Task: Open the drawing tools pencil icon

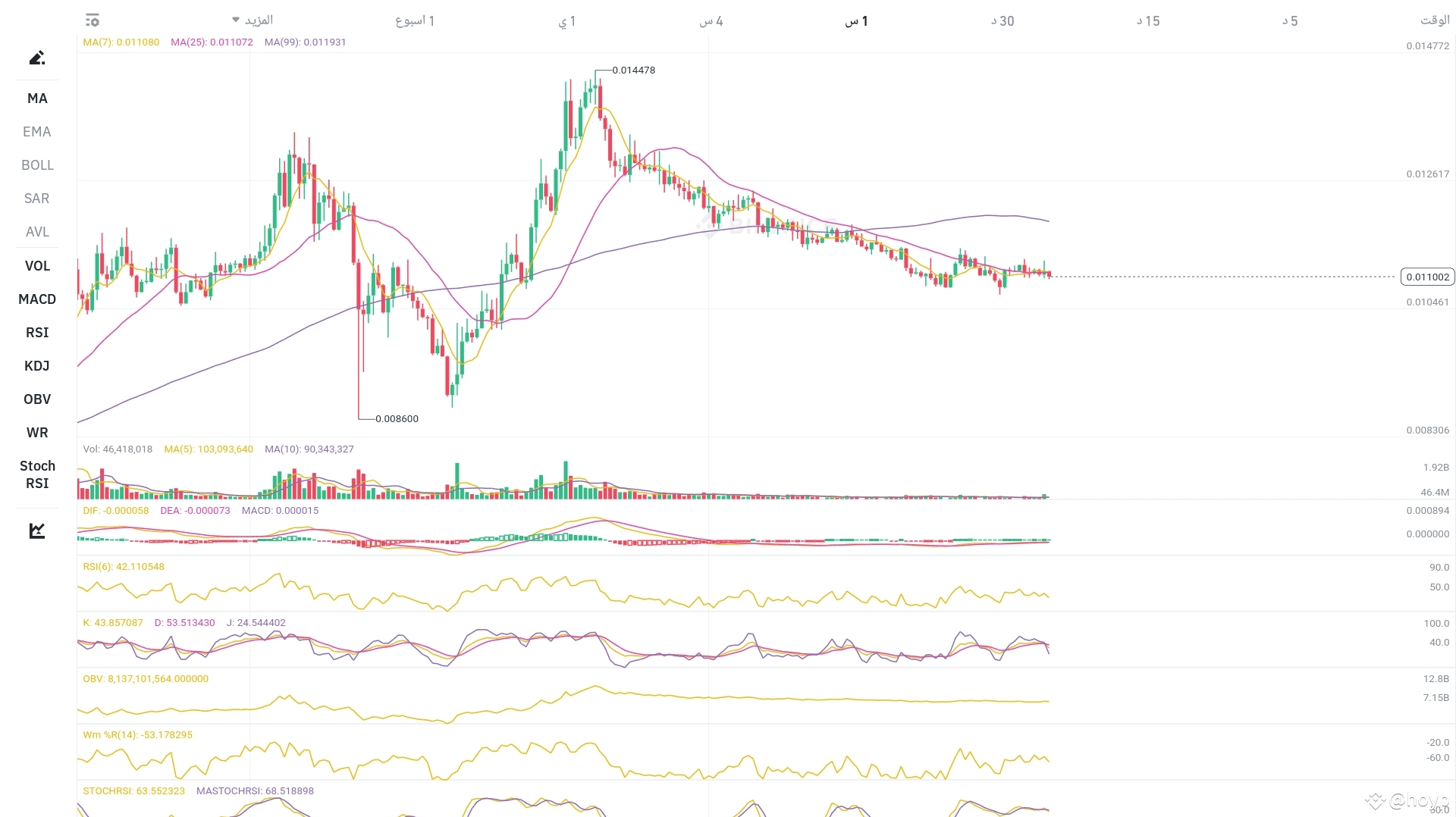Action: 37,58
